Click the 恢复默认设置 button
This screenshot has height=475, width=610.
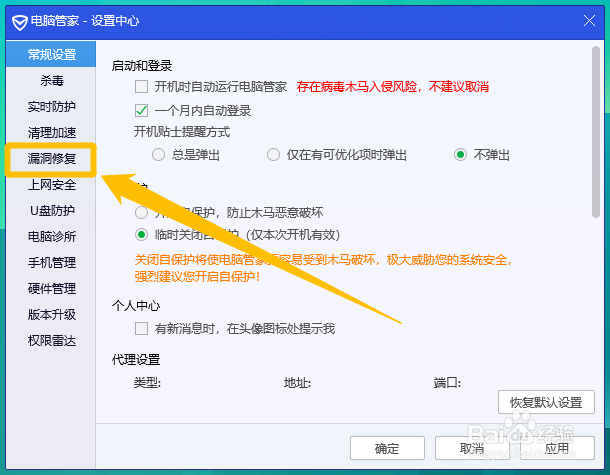[546, 402]
